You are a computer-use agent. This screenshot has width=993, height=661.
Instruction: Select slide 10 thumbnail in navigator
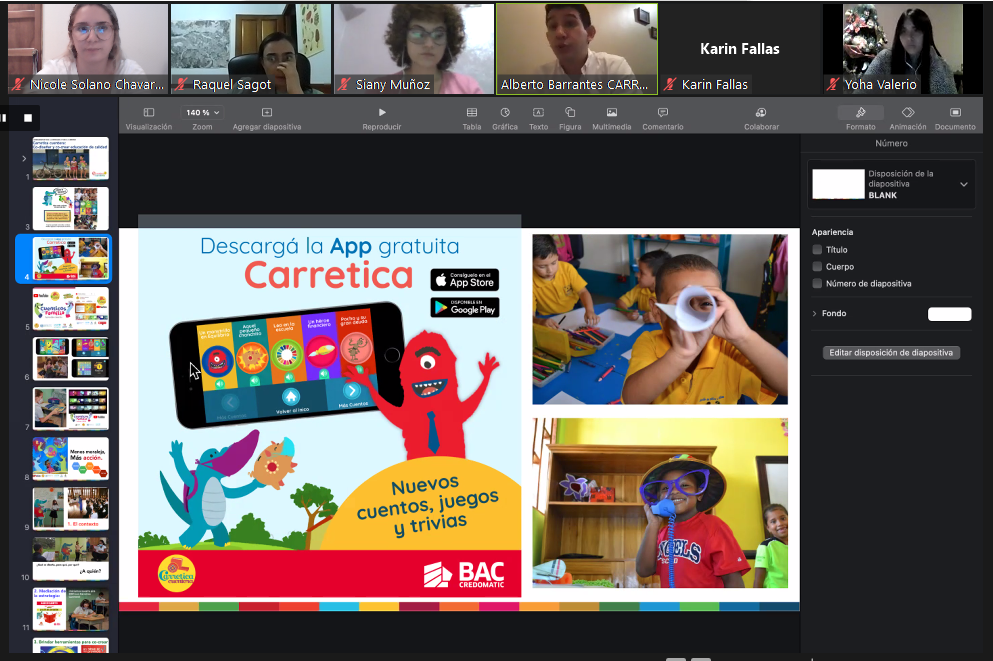point(70,558)
